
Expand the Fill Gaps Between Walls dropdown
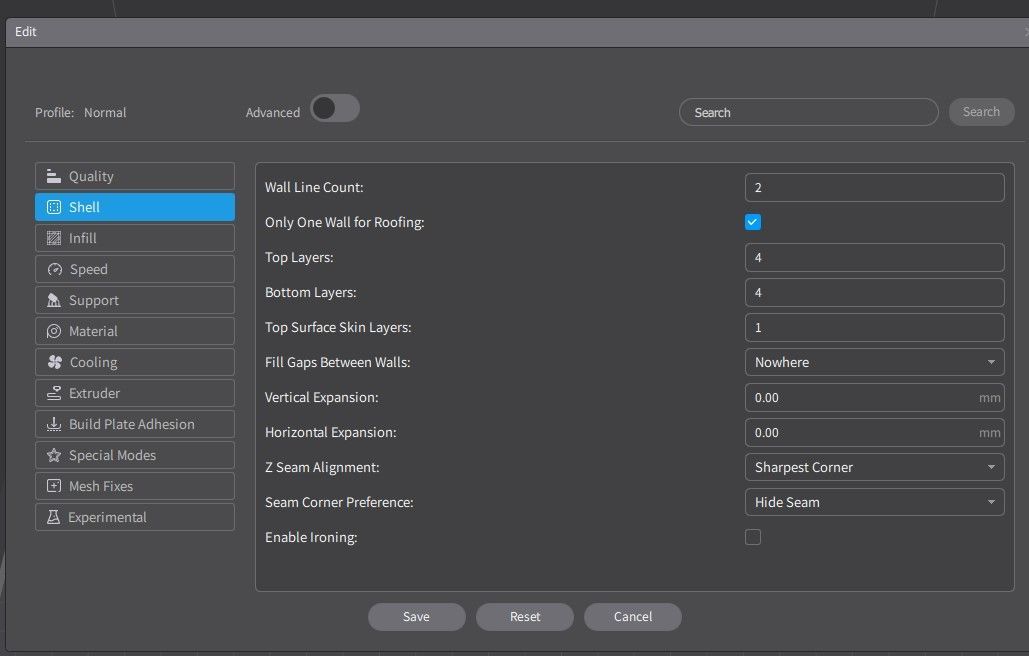pyautogui.click(x=874, y=362)
